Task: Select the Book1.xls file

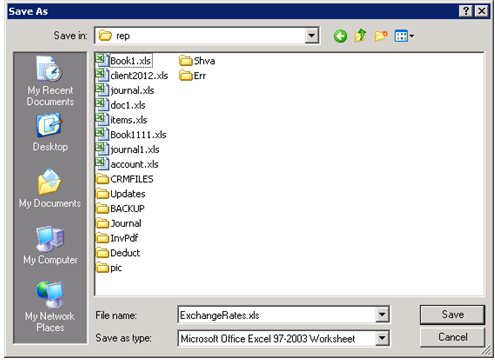Action: [x=124, y=61]
